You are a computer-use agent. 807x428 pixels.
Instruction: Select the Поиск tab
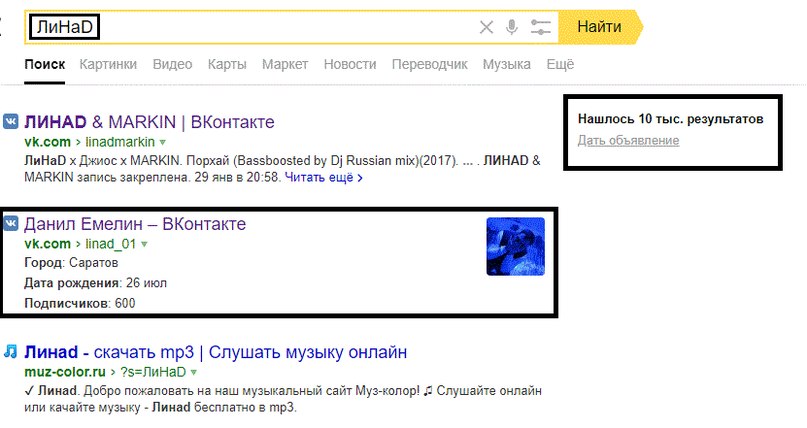coord(45,64)
